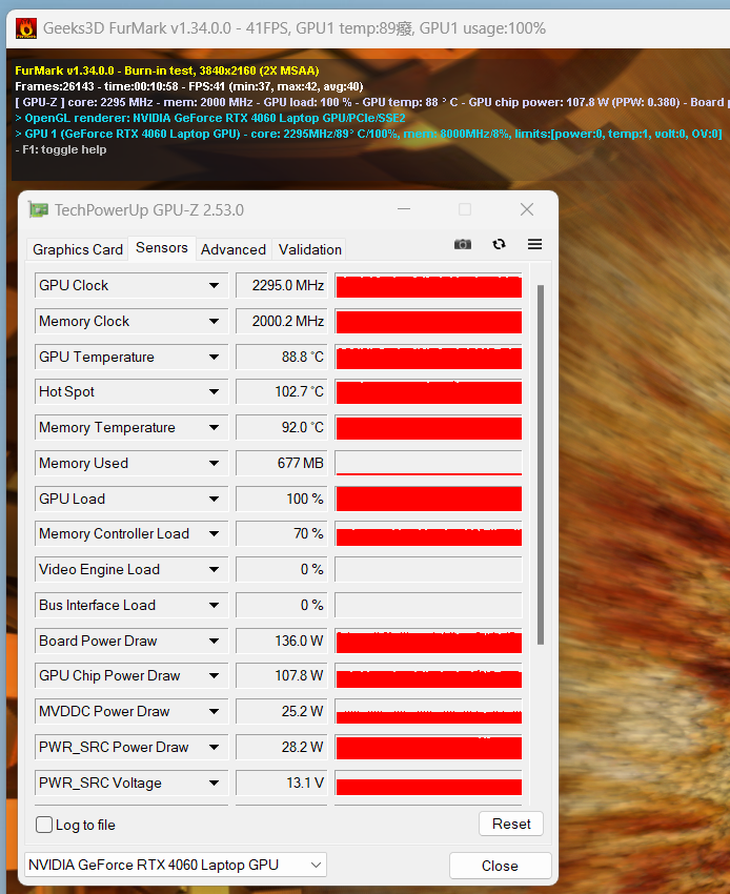Screen dimensions: 730x894
Task: Click the 2295.0 MHz GPU clock value
Action: [x=282, y=285]
